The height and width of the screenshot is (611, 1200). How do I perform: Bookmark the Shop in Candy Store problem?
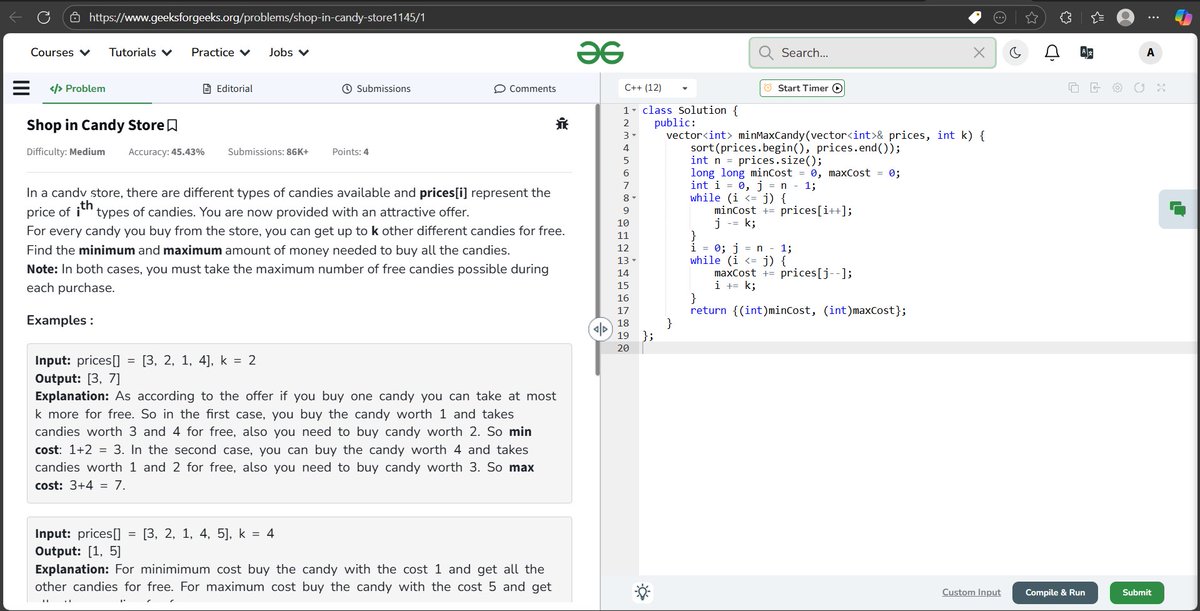coord(172,126)
